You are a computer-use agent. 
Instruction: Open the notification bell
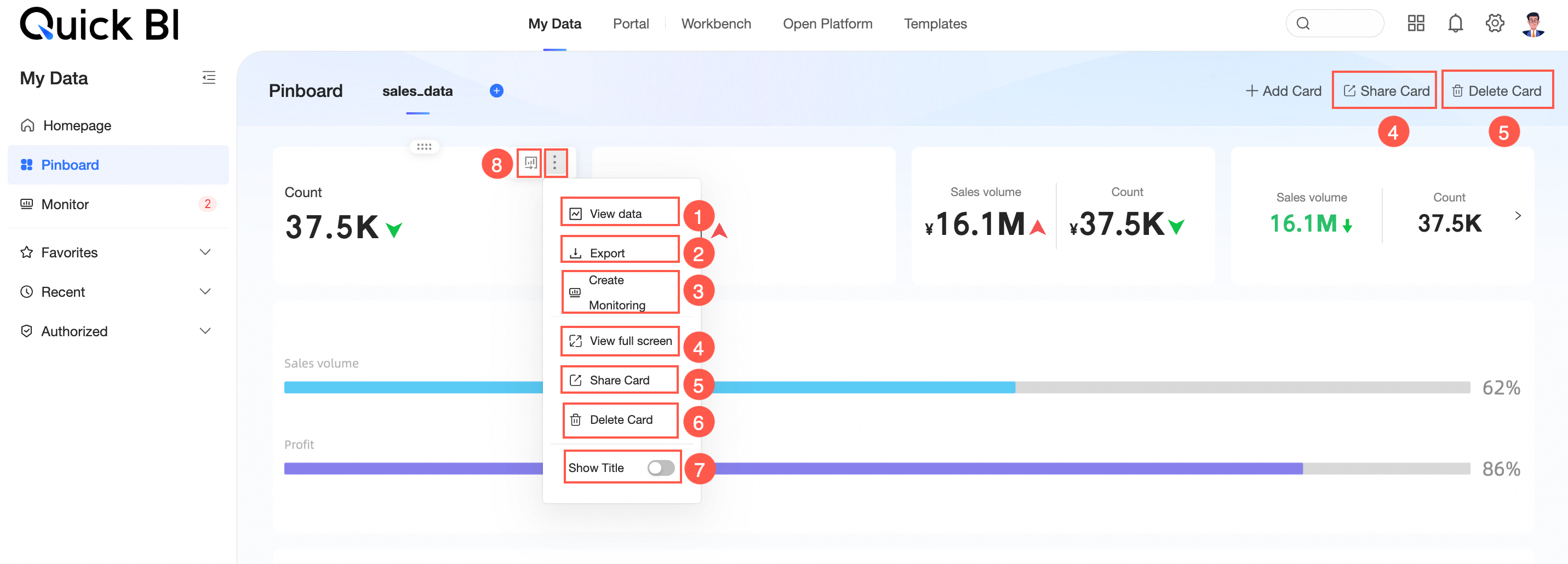[1455, 24]
